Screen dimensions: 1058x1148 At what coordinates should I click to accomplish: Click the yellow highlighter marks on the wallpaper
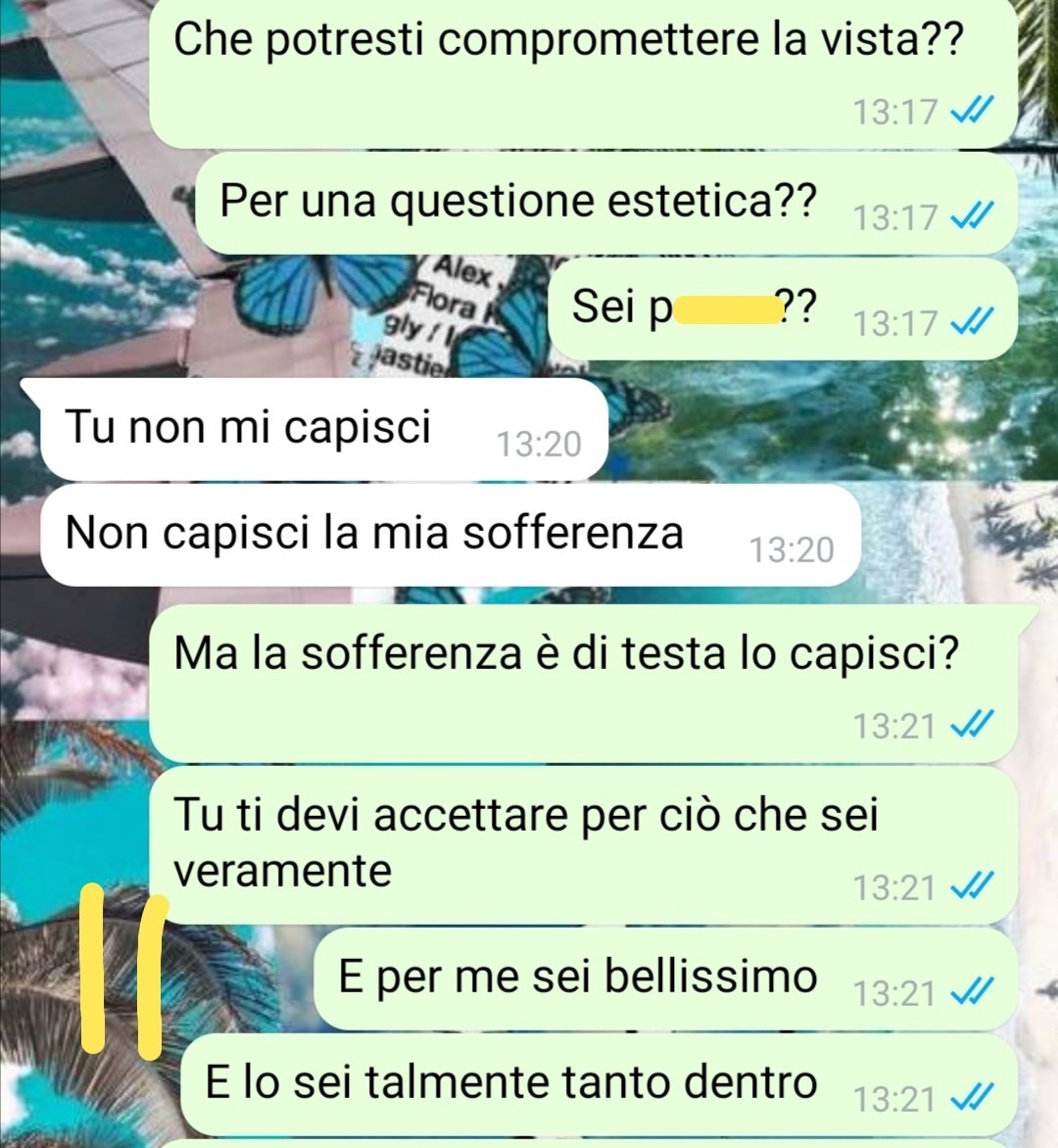click(124, 972)
